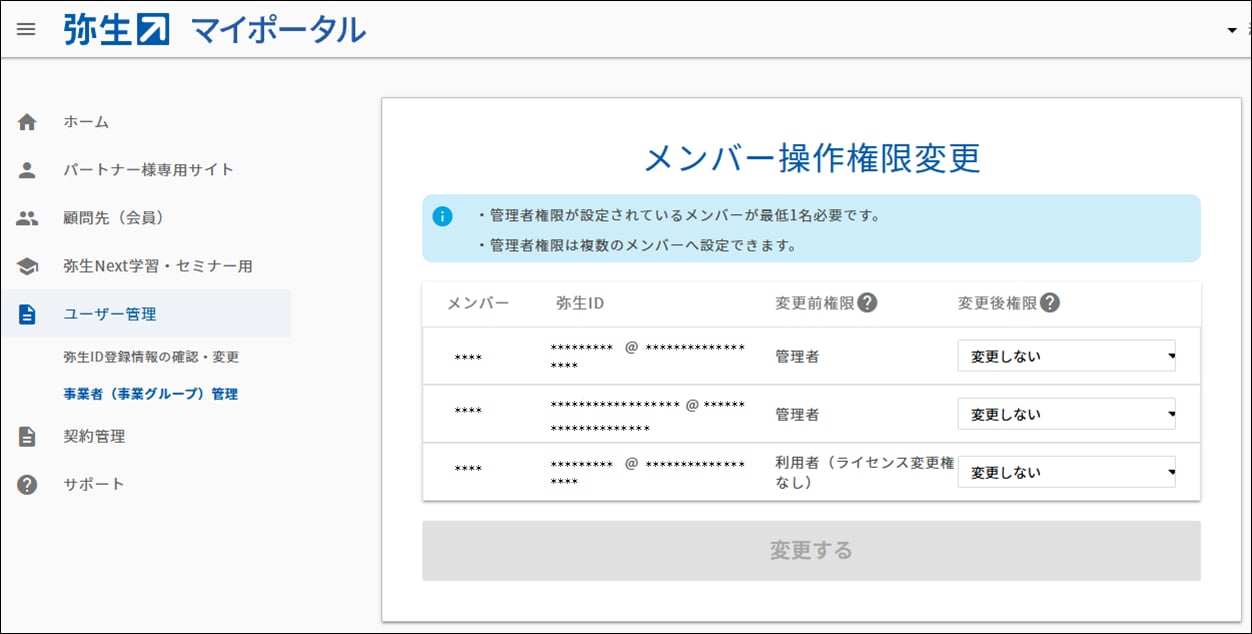Open the hamburger navigation menu
This screenshot has height=634, width=1252.
pos(26,29)
